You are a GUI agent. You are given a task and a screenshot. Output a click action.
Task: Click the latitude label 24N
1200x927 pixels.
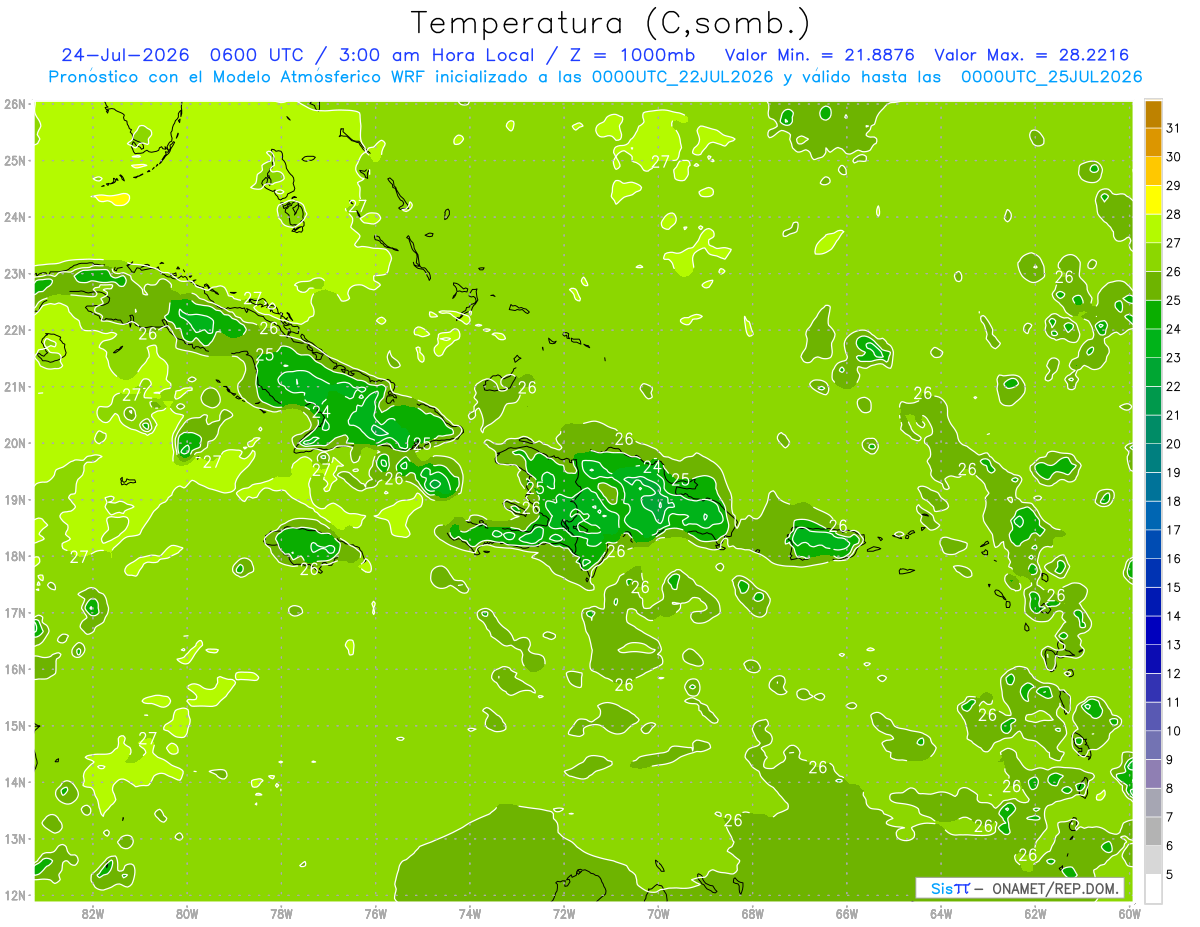(x=15, y=217)
